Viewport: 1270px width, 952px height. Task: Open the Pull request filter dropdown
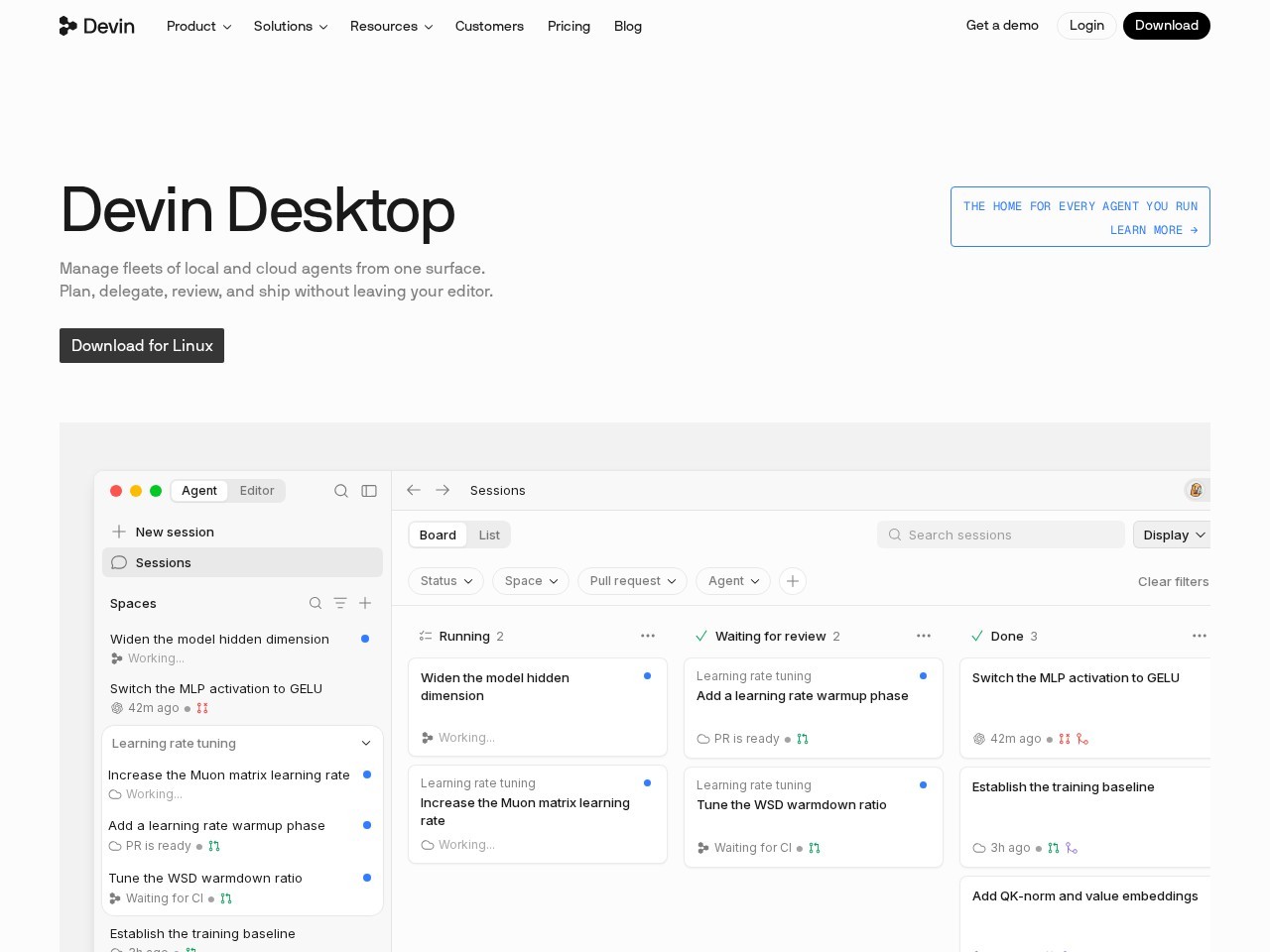pyautogui.click(x=633, y=581)
